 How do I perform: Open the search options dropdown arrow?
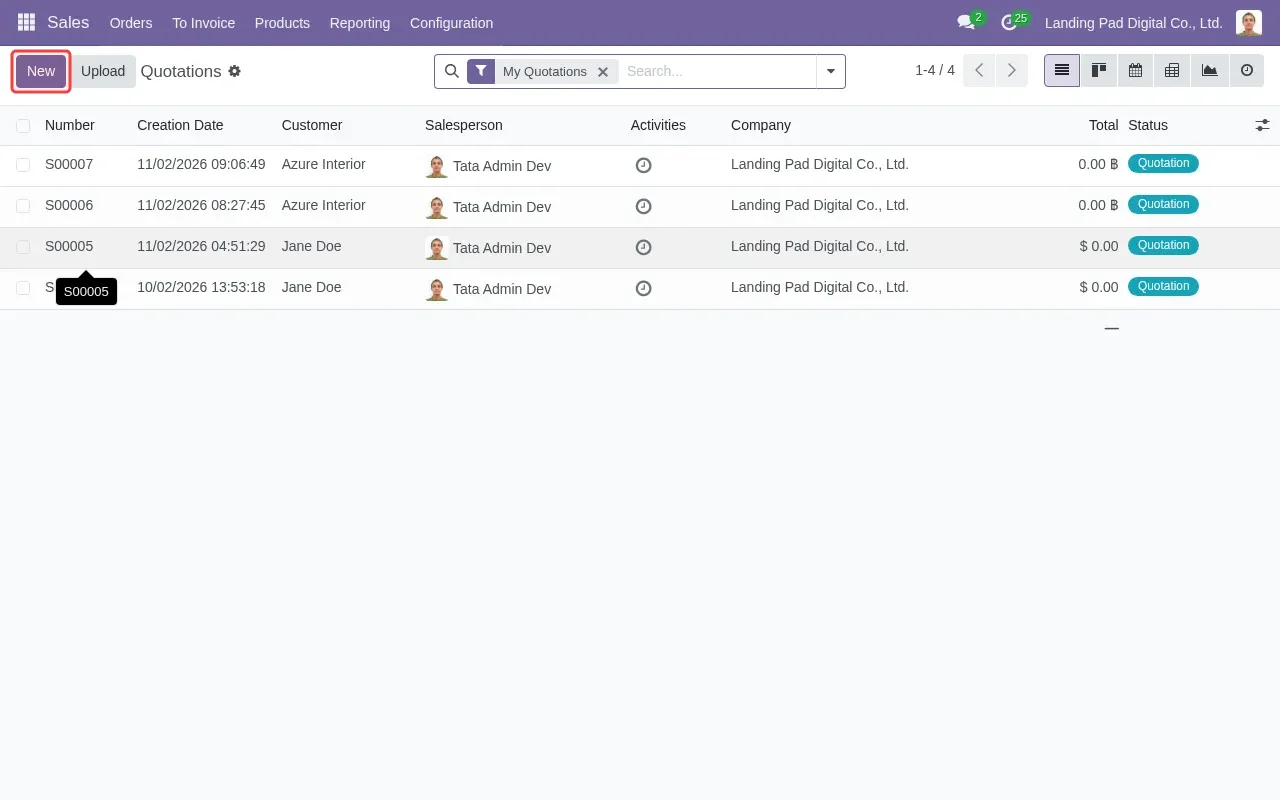[x=830, y=71]
